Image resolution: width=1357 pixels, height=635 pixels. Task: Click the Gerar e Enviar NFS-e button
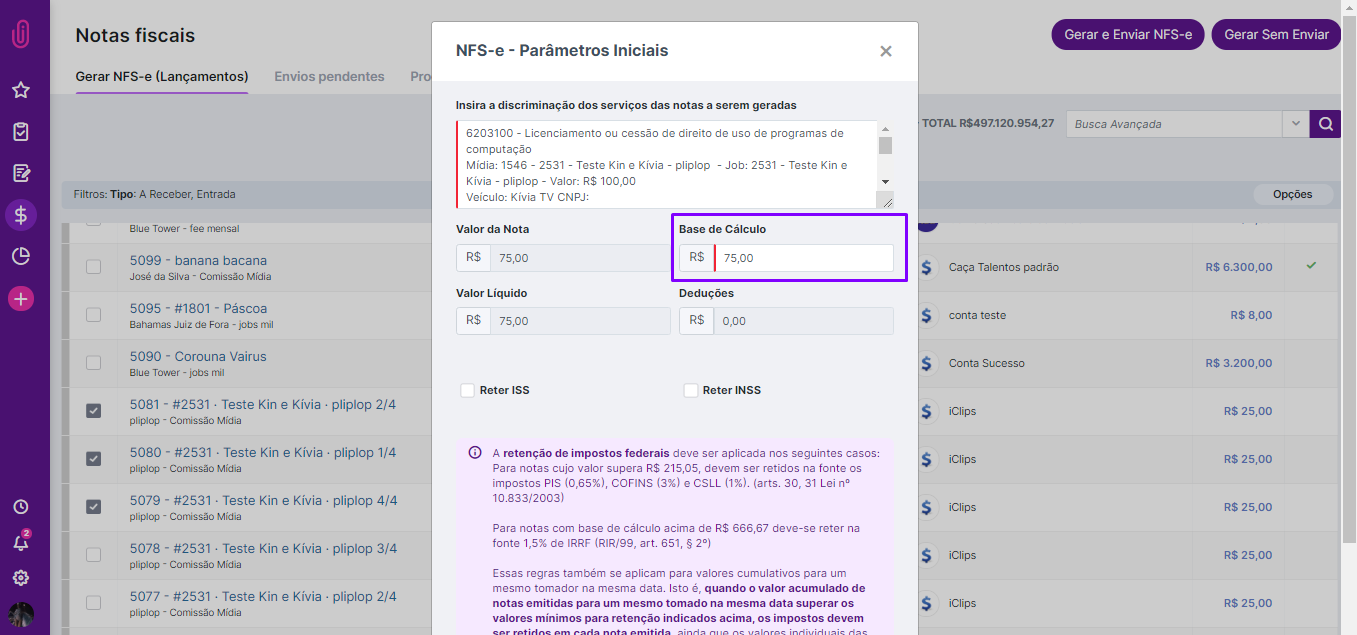1128,34
